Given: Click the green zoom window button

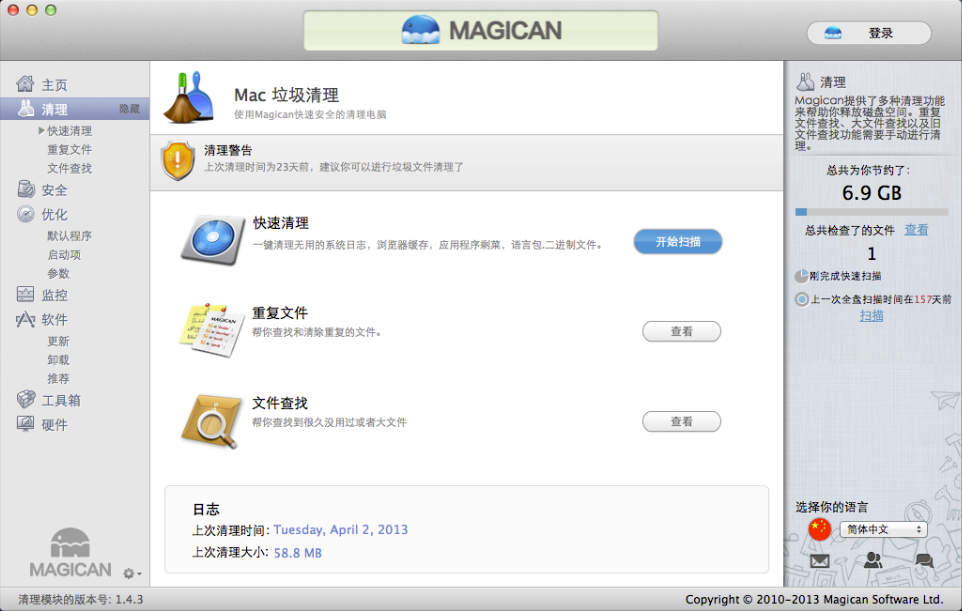Looking at the screenshot, I should click(51, 10).
